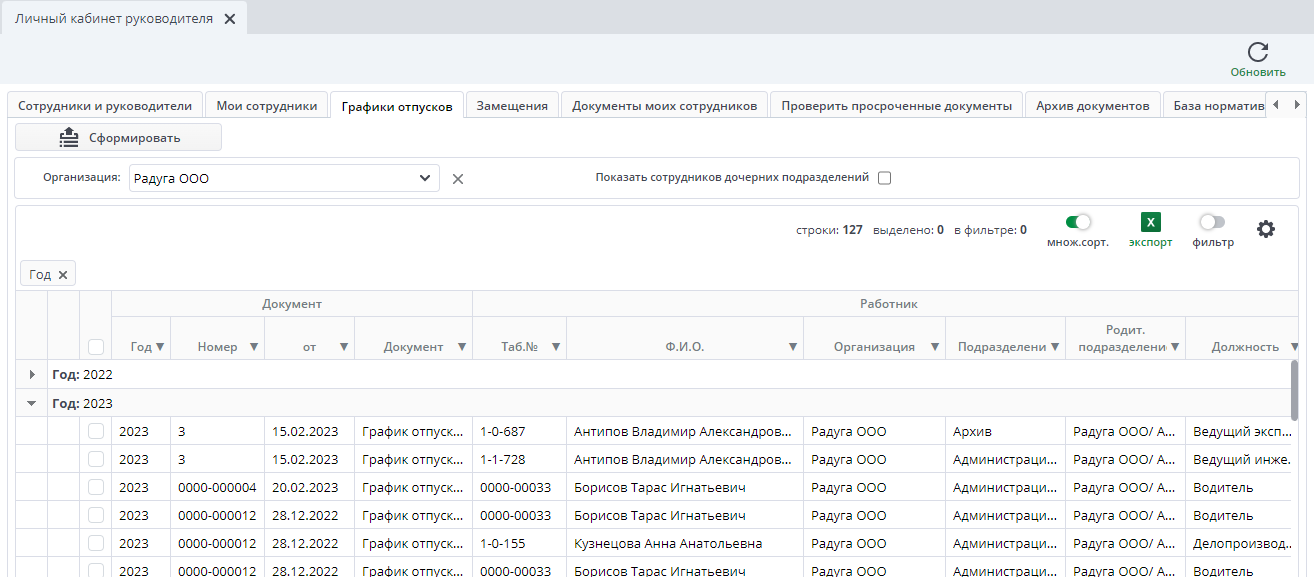
Task: Check row with Таб.№ 1-1-728
Action: click(96, 459)
